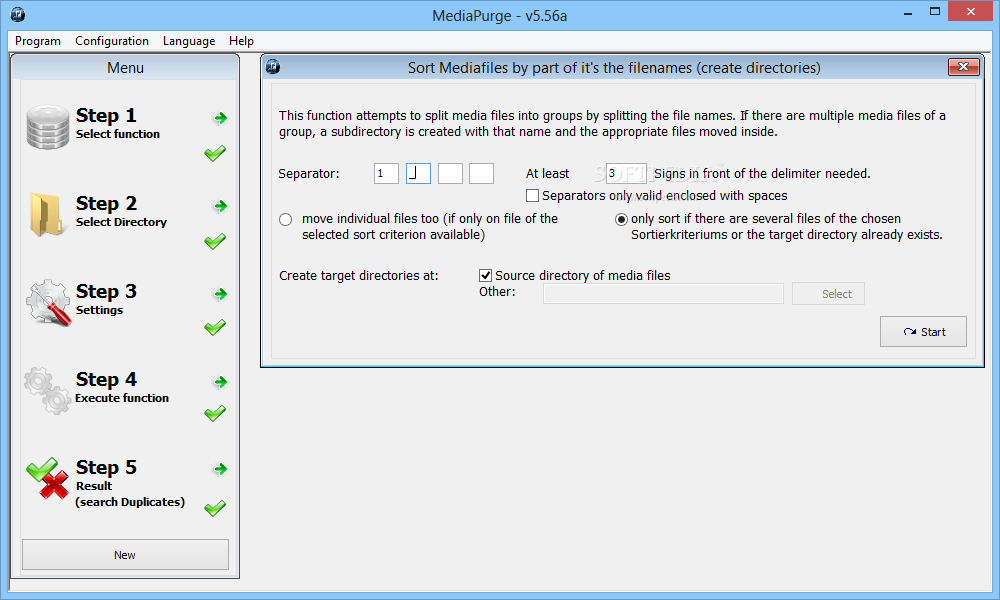Click second Separator field with cursor
1000x600 pixels.
pos(418,173)
